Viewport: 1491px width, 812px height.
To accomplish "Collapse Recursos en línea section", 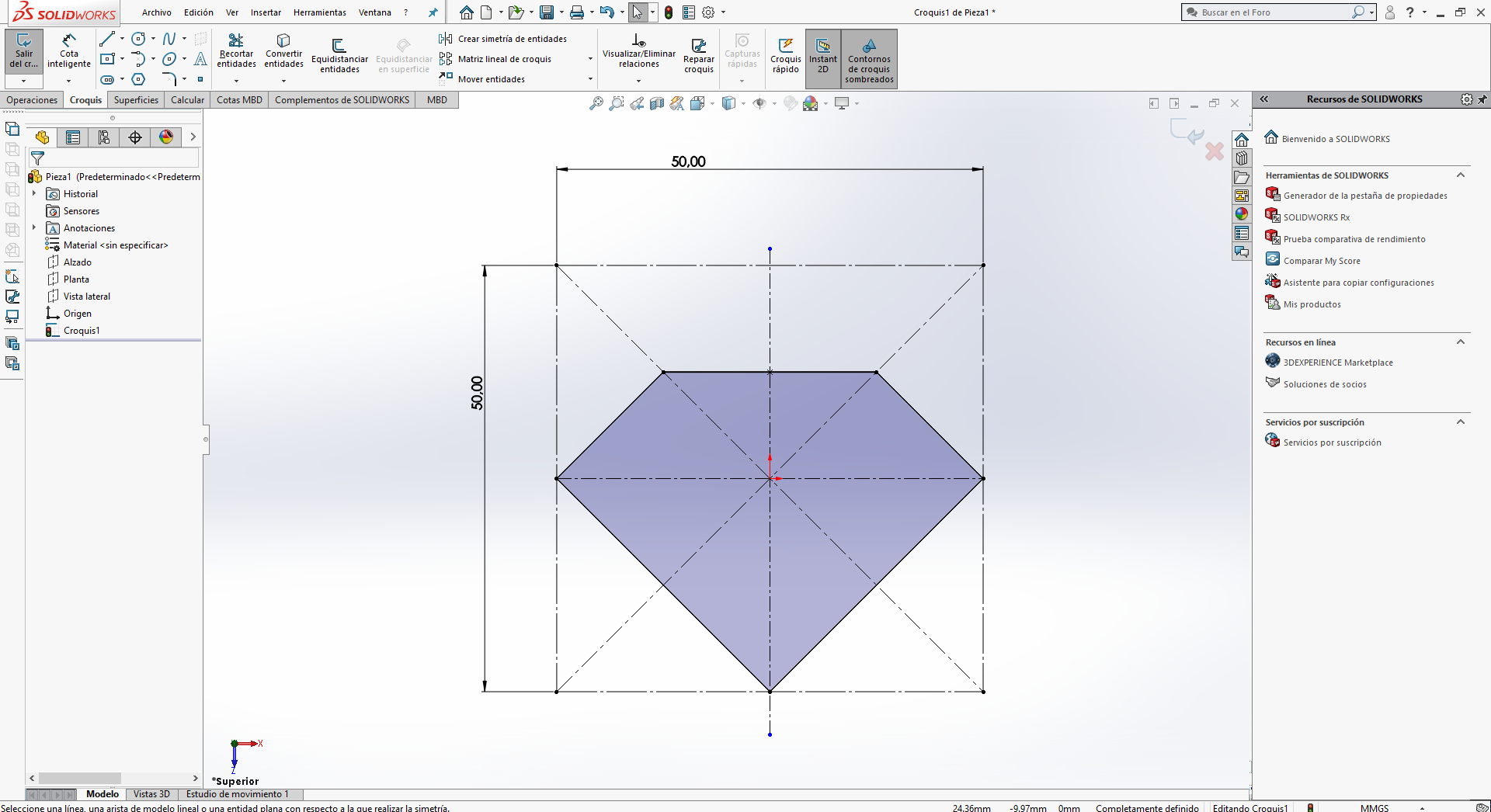I will 1461,342.
